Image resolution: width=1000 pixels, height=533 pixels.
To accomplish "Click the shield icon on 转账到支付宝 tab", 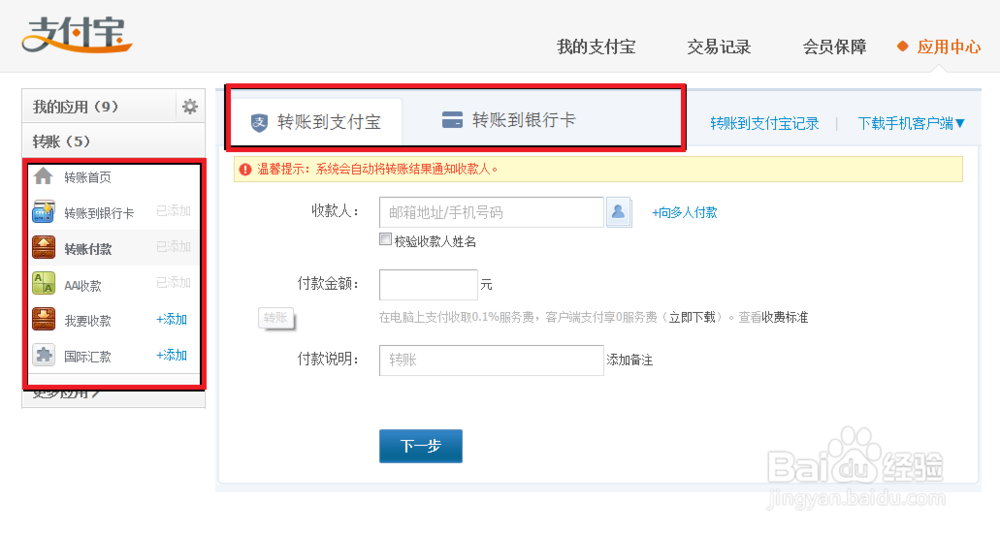I will (x=259, y=122).
